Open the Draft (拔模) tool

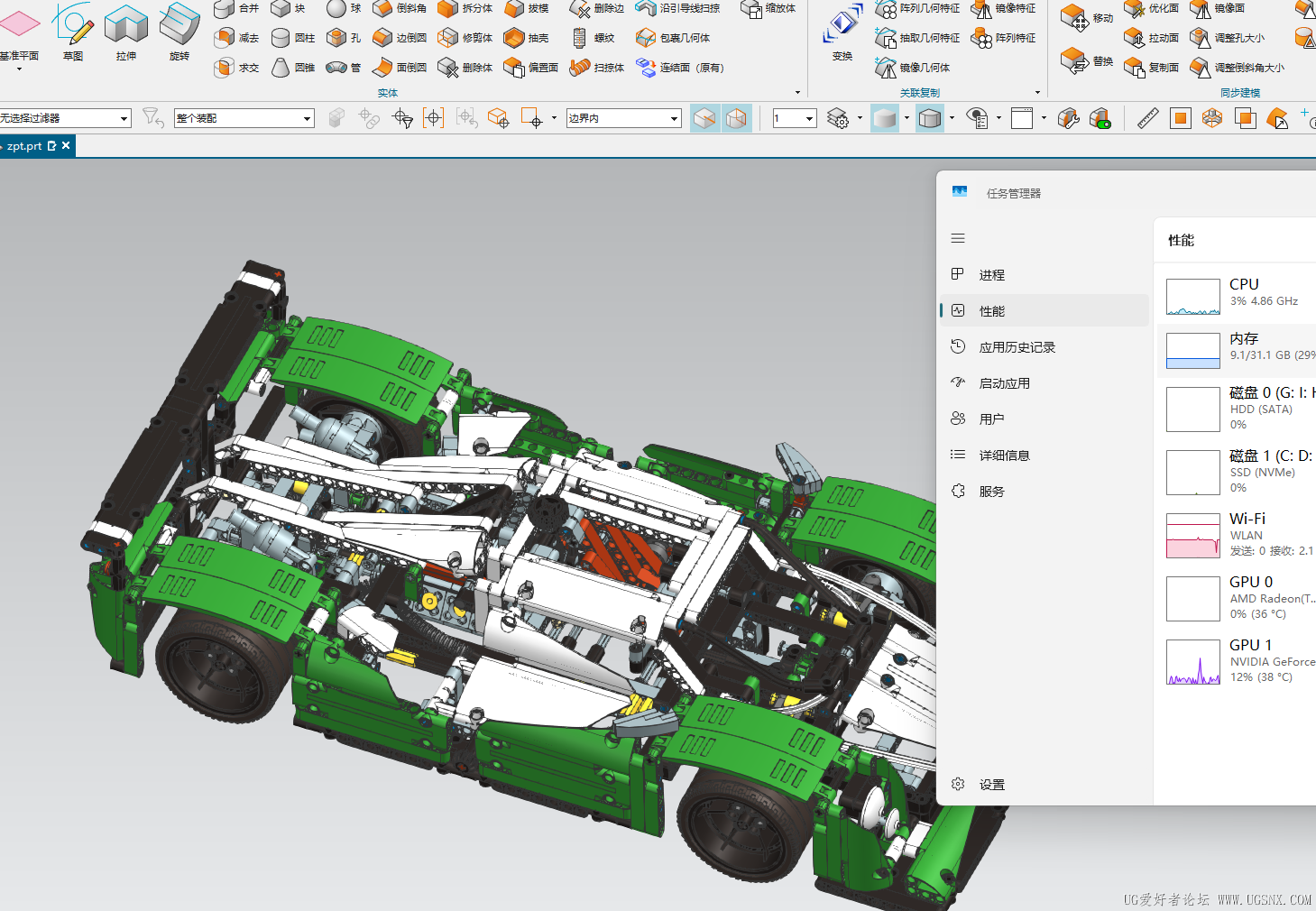pyautogui.click(x=527, y=8)
